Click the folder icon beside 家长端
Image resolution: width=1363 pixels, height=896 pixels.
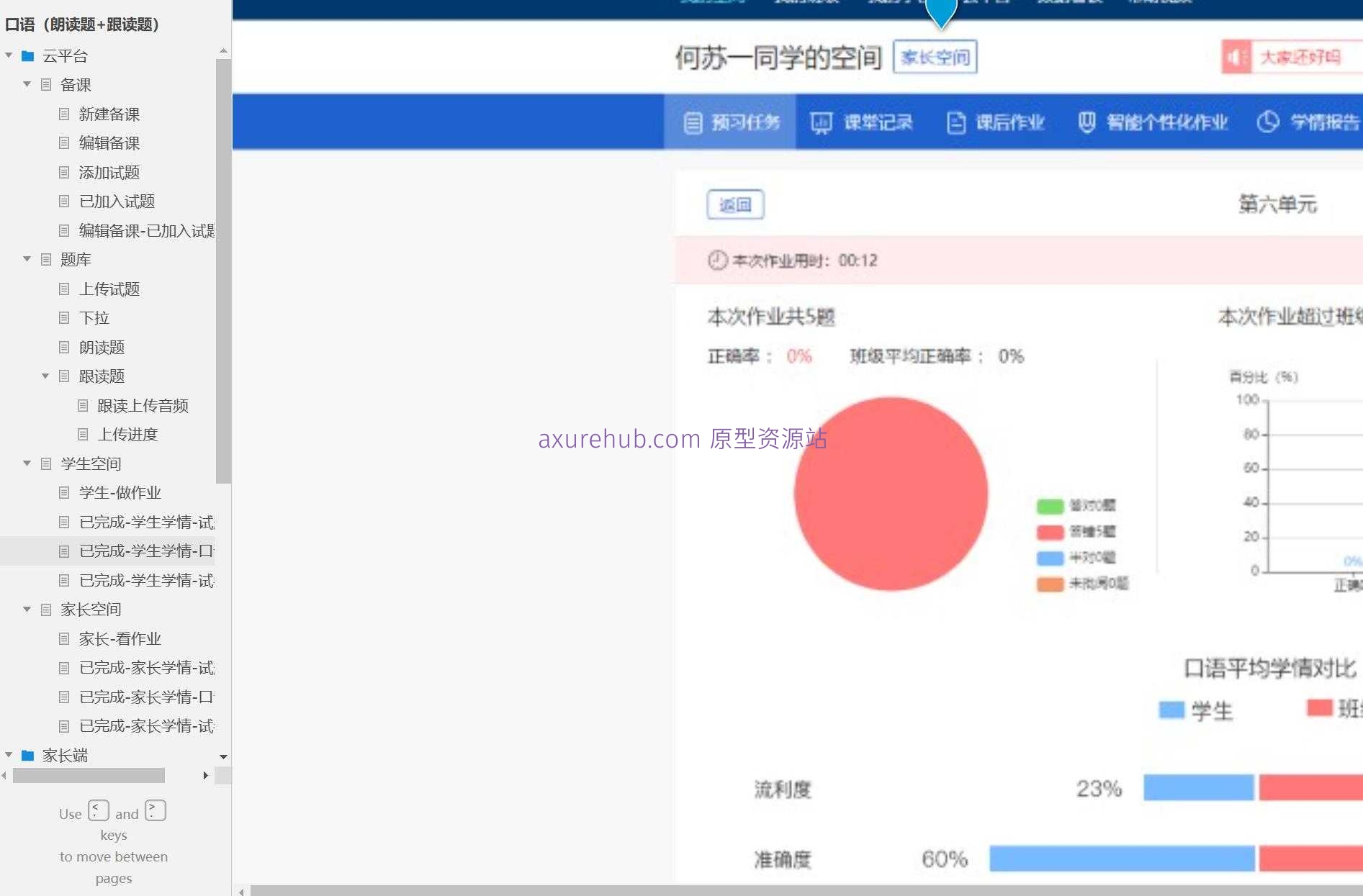tap(28, 756)
